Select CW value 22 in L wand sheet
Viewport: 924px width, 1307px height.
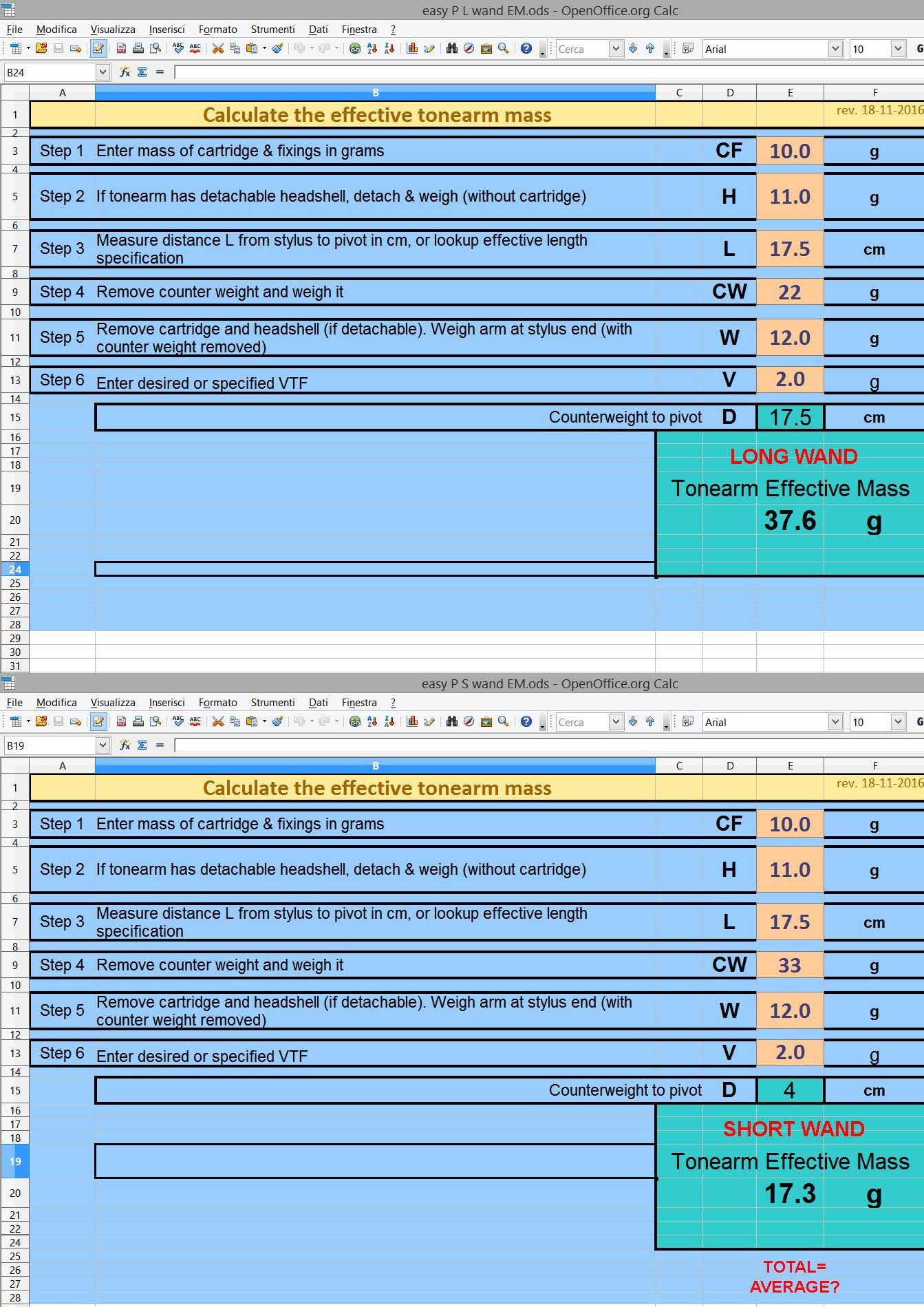pyautogui.click(x=790, y=292)
